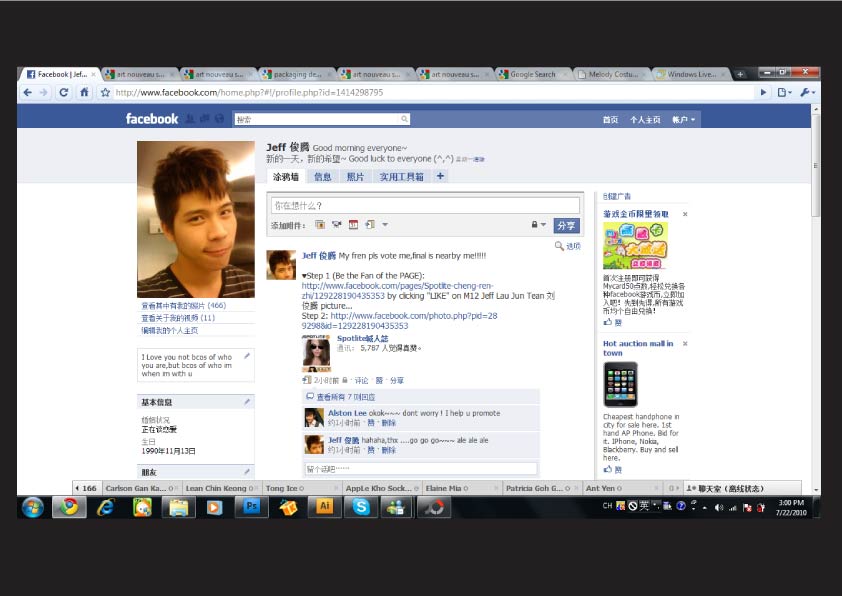
Task: Edit 基本信息 section with pencil icon
Action: pos(247,401)
